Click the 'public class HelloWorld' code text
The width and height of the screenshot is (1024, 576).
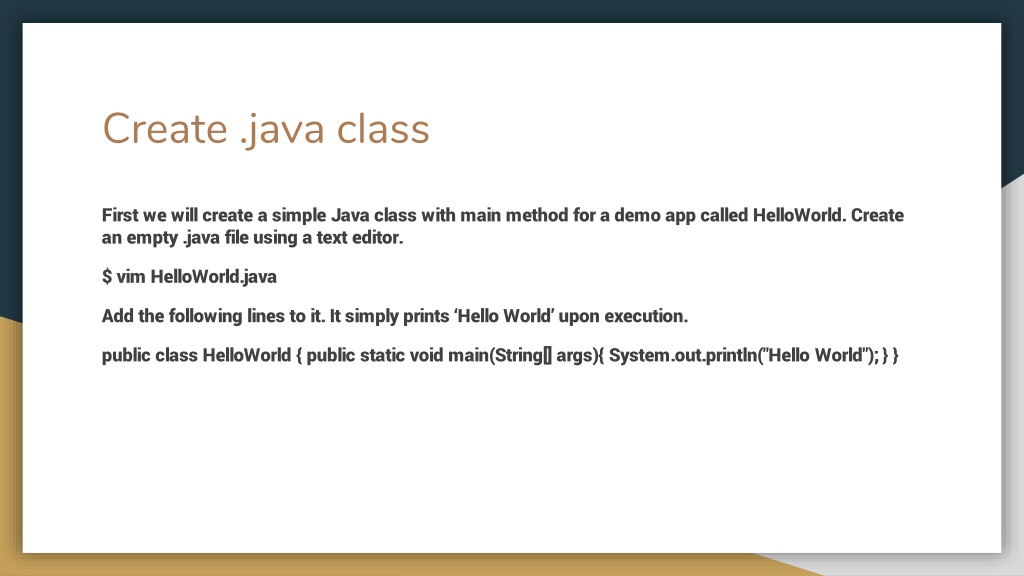pos(200,355)
